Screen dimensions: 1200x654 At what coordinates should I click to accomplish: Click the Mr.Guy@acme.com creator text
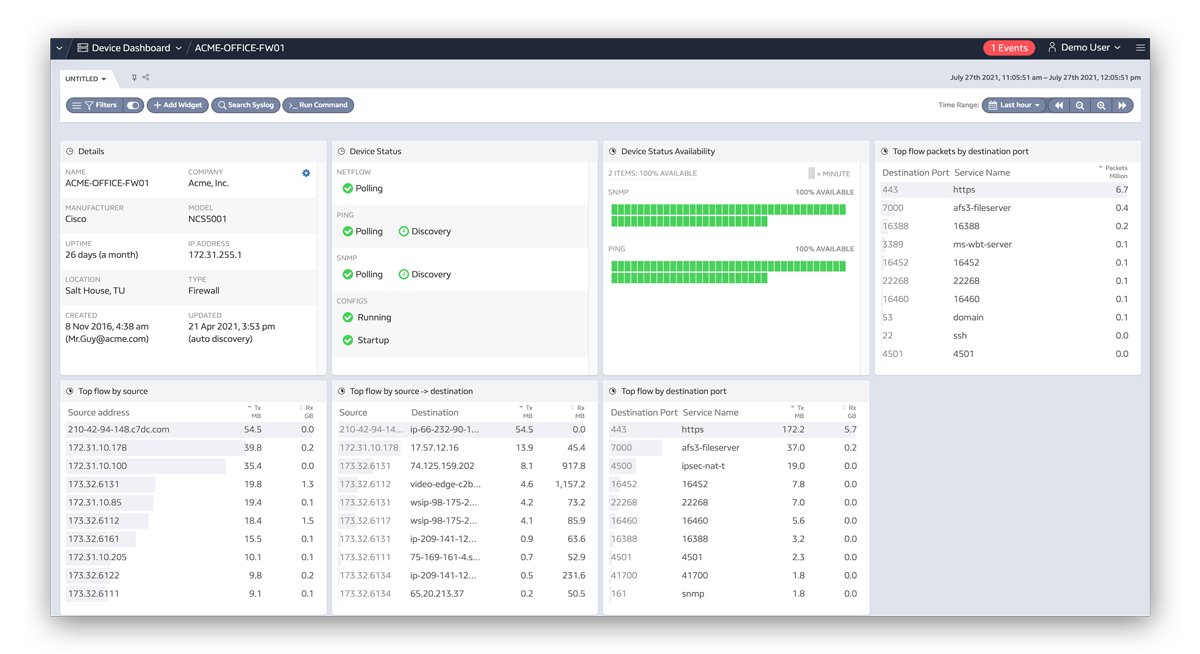[x=107, y=339]
